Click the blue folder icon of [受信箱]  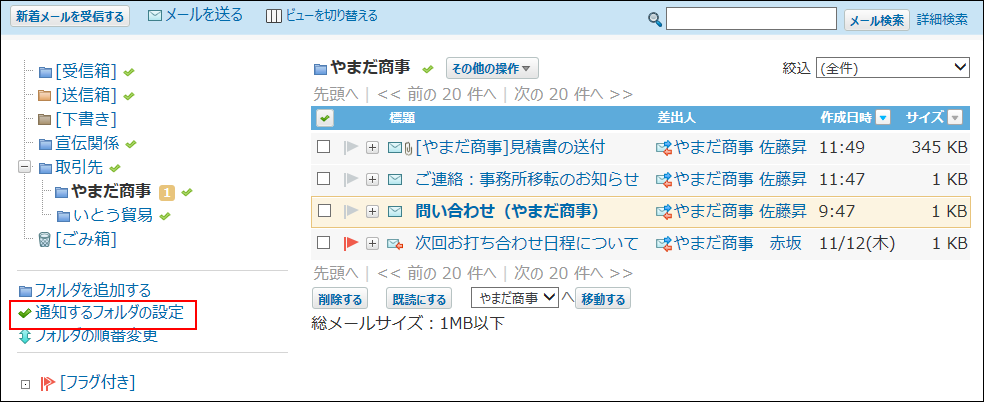tap(45, 72)
